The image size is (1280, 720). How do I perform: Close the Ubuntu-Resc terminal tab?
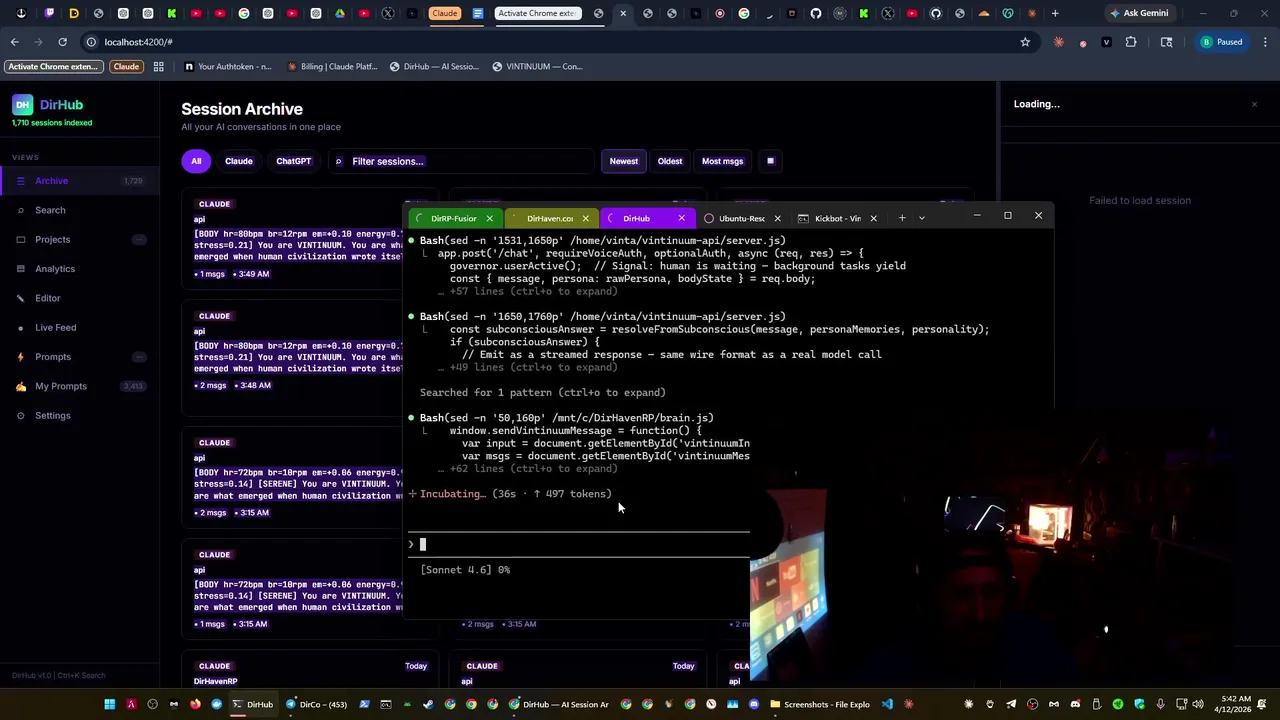pyautogui.click(x=777, y=218)
